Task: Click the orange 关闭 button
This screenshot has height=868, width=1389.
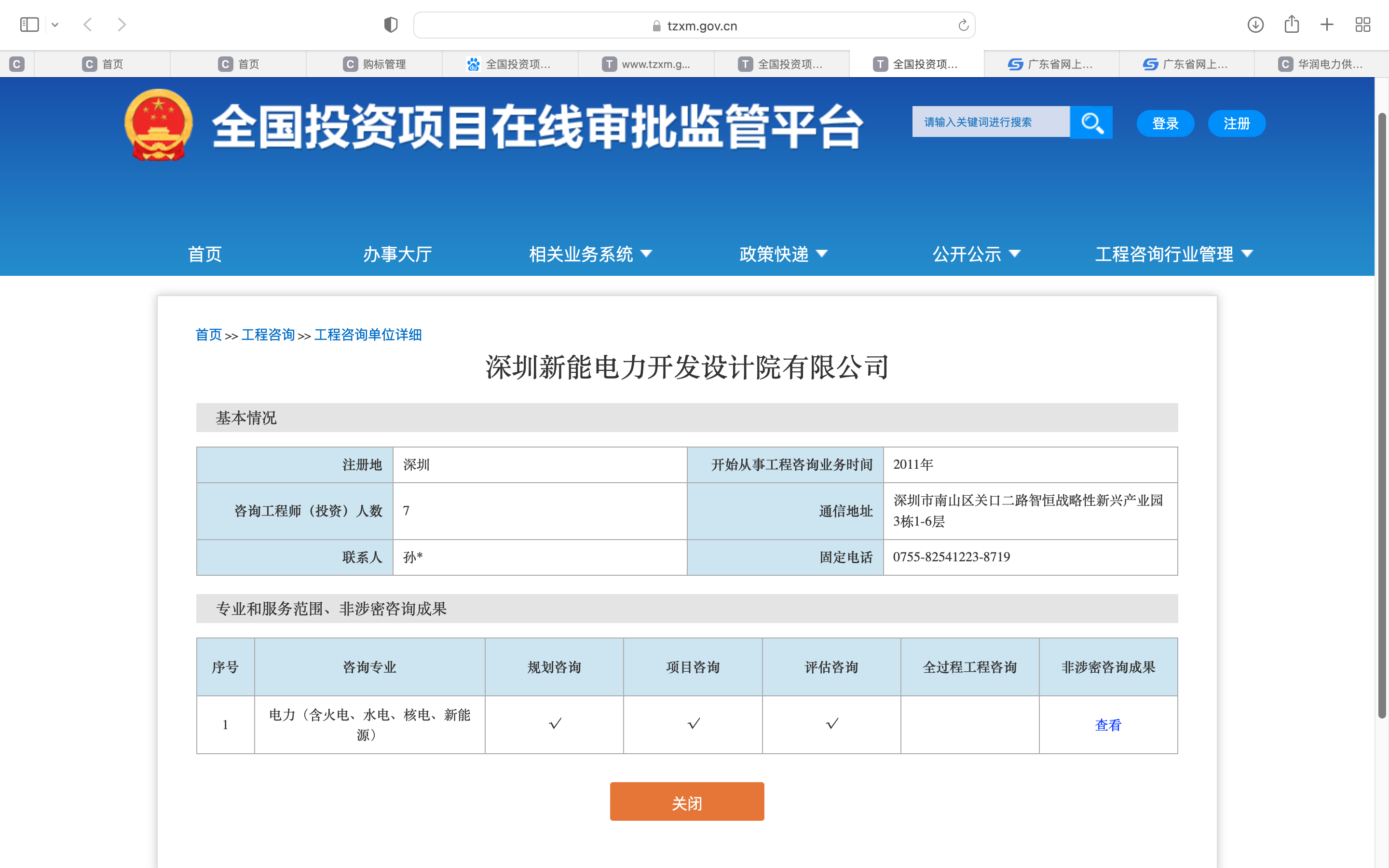Action: click(686, 801)
